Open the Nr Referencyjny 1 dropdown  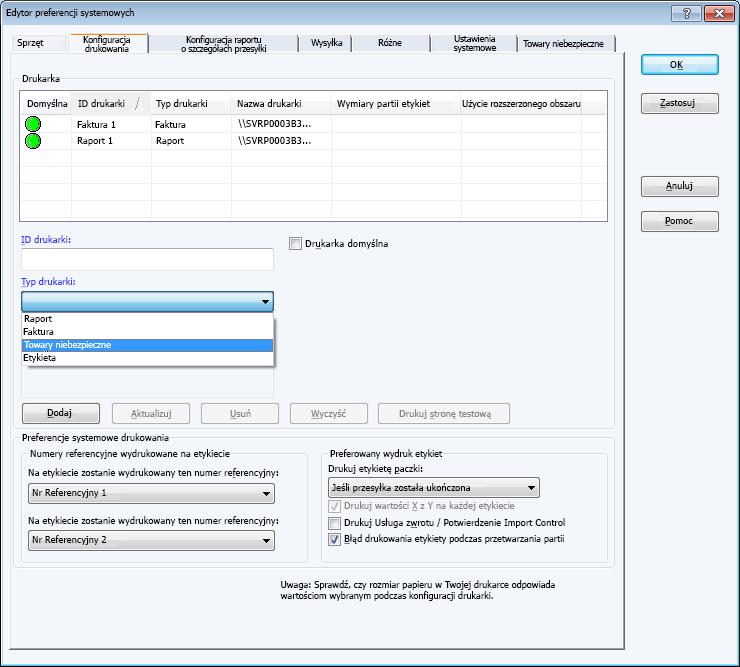coord(151,493)
